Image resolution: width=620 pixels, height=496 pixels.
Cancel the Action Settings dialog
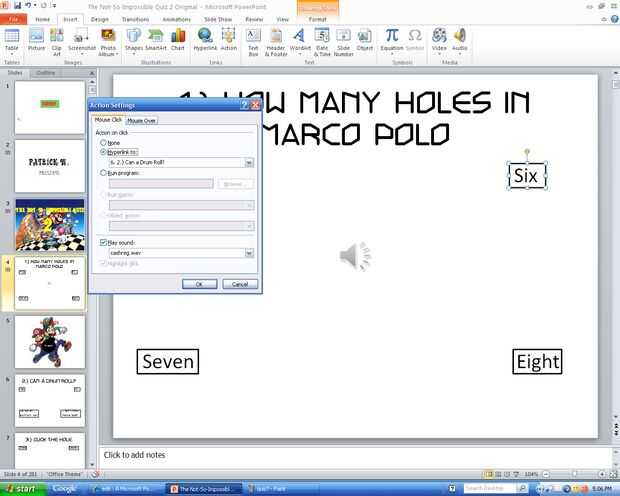240,284
